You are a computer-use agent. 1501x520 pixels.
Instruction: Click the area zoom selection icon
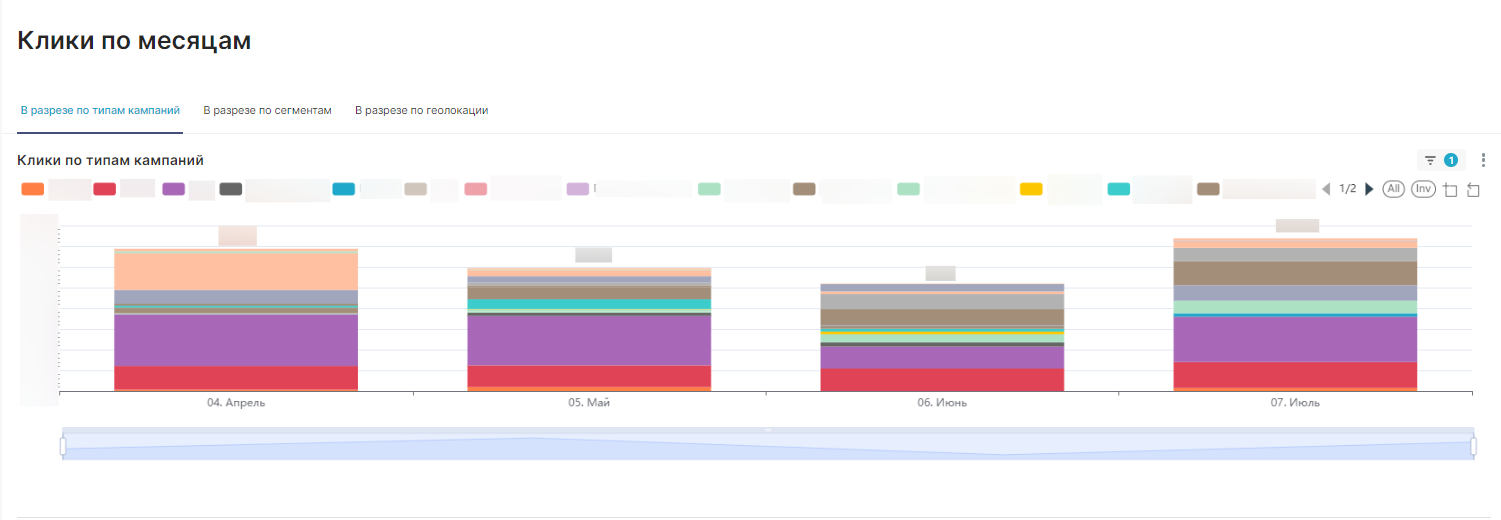tap(1451, 189)
